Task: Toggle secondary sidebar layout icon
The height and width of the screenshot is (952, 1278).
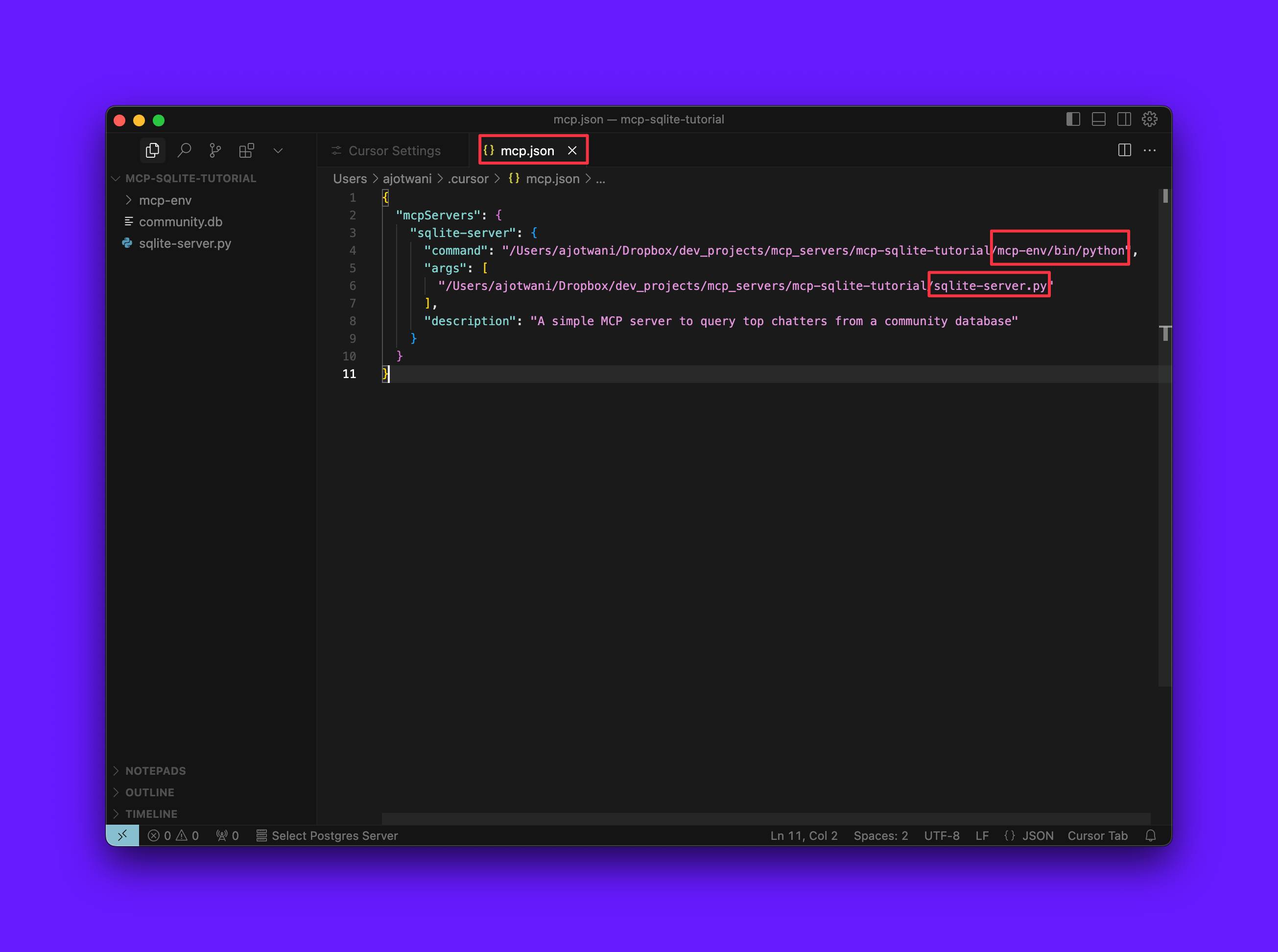Action: (x=1124, y=119)
